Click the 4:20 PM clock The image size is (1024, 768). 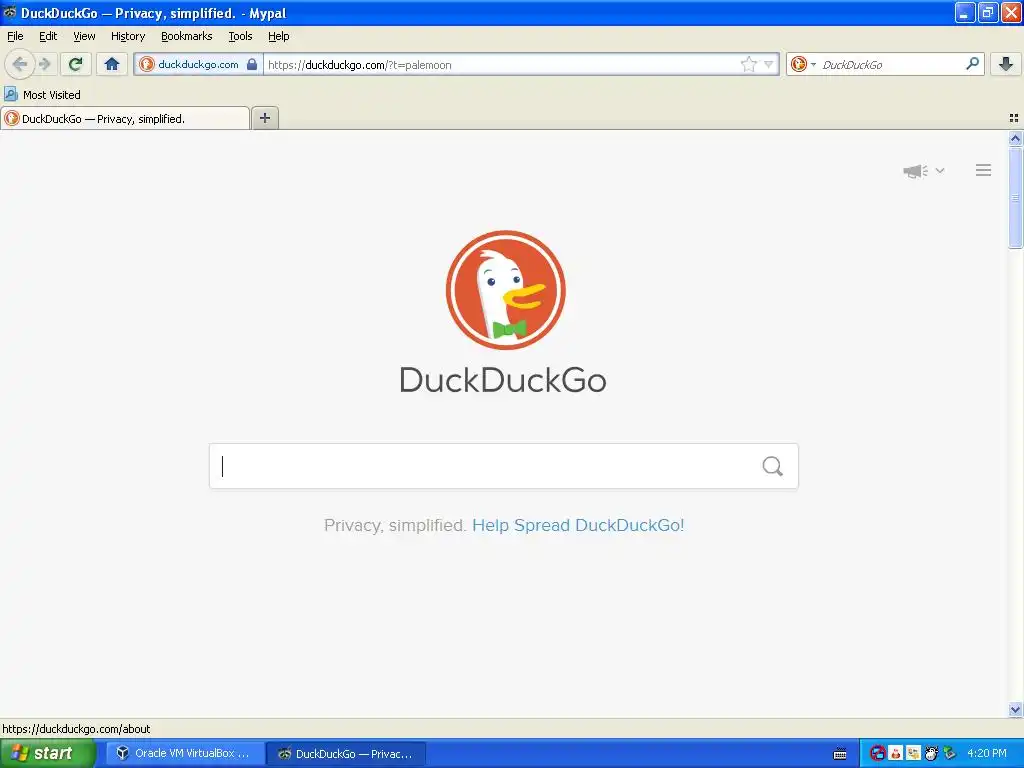tap(987, 754)
